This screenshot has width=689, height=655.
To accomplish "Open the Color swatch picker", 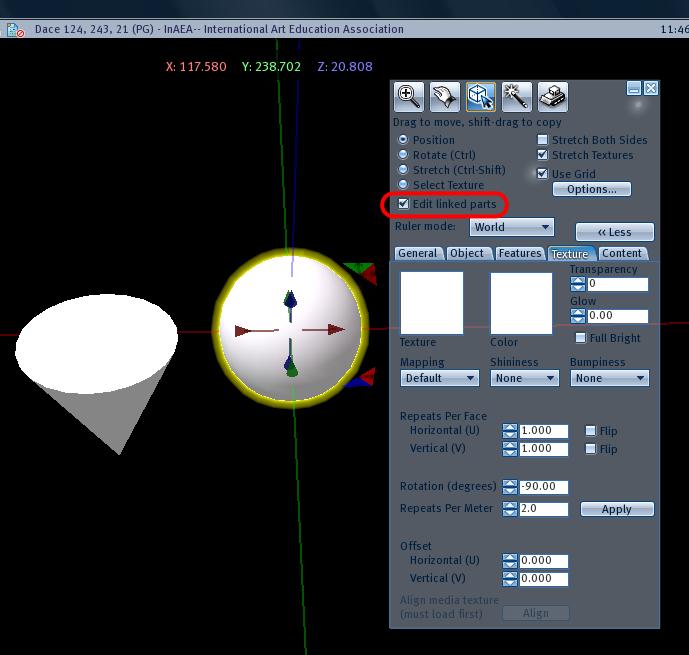I will click(521, 303).
